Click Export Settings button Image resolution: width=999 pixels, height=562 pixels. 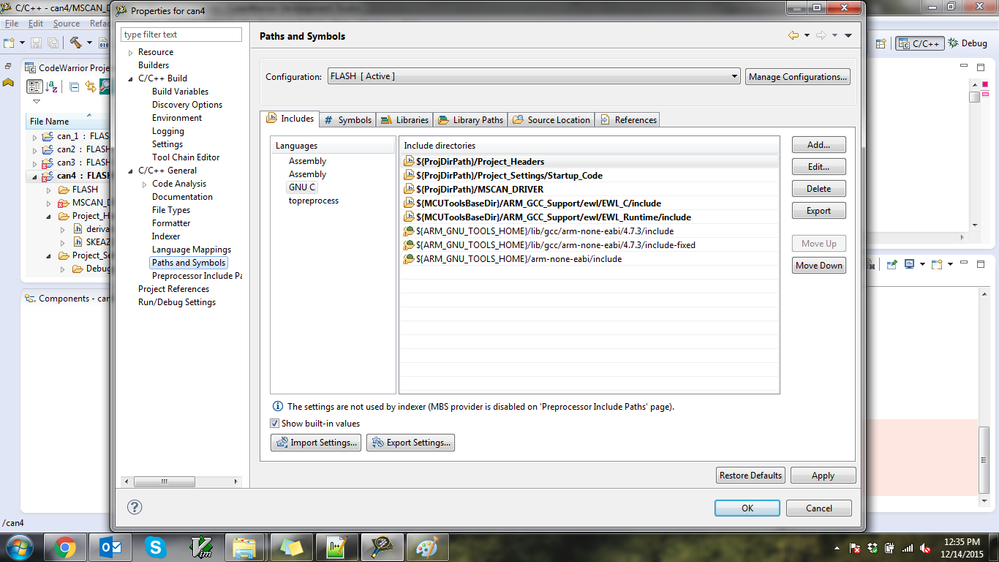(410, 442)
